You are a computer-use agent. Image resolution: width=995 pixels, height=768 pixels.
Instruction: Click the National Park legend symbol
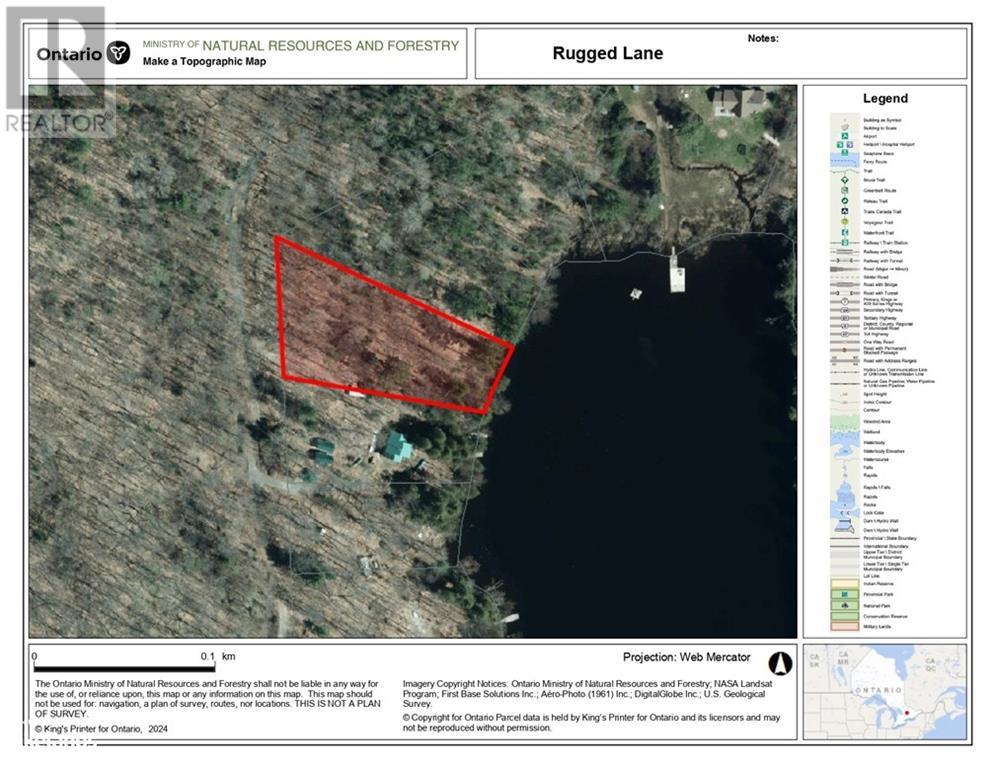coord(844,605)
